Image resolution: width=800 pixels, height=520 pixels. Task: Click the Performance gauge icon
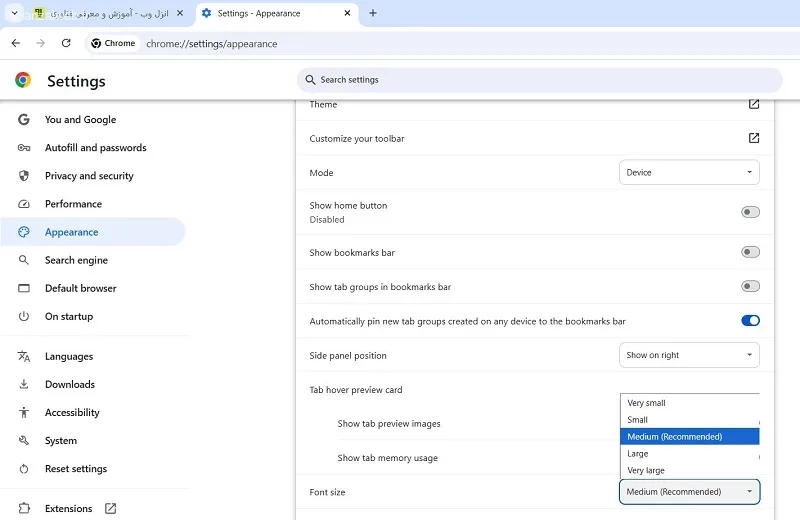[x=24, y=204]
